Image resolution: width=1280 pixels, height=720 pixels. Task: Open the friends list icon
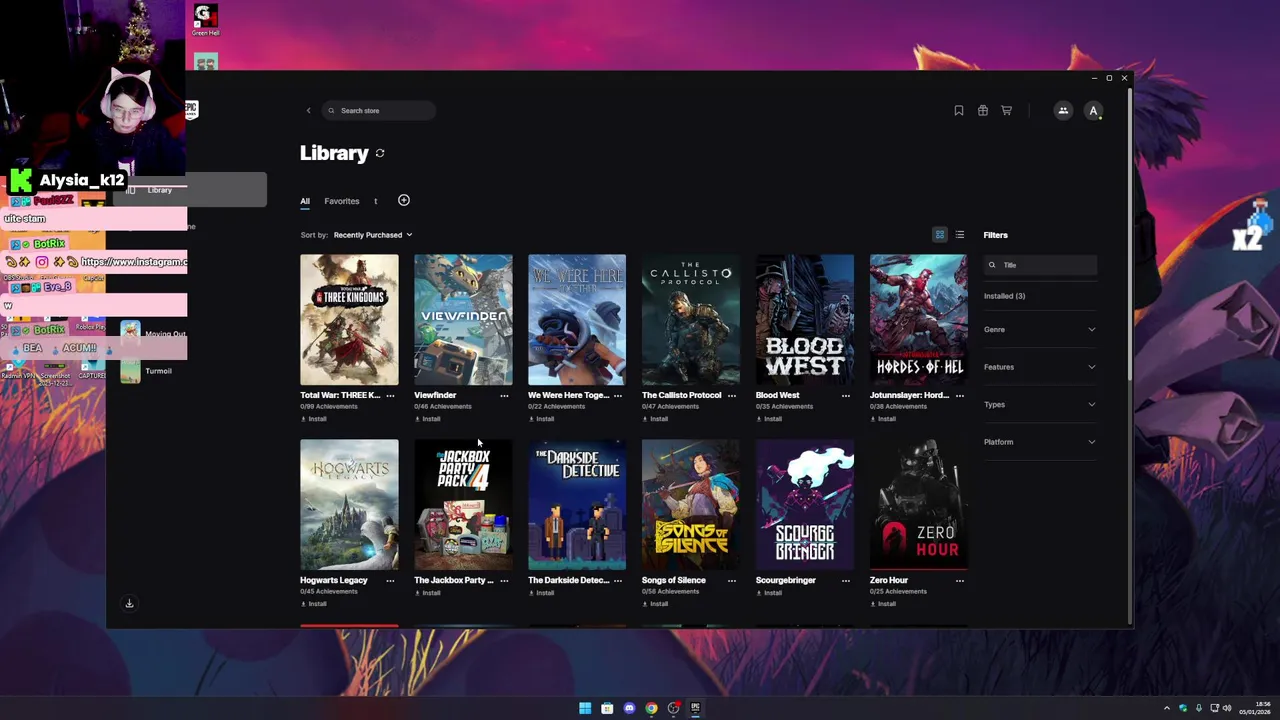coord(1063,111)
